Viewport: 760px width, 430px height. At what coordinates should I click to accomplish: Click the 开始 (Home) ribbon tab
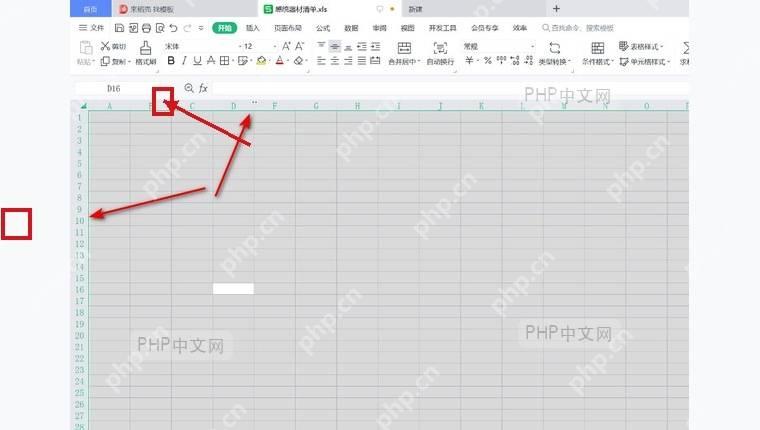point(224,28)
